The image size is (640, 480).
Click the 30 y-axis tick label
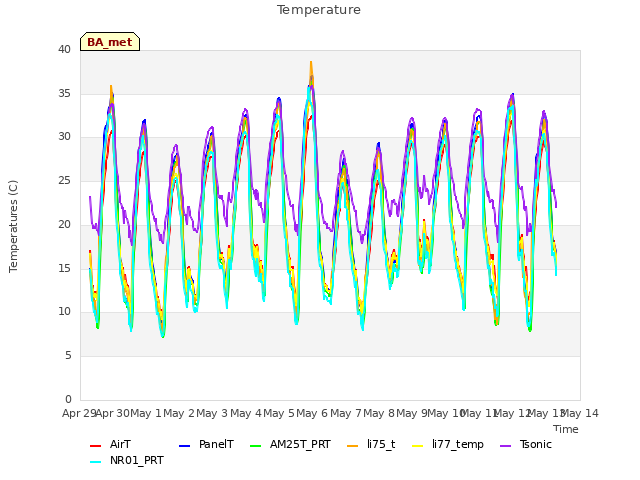click(64, 137)
